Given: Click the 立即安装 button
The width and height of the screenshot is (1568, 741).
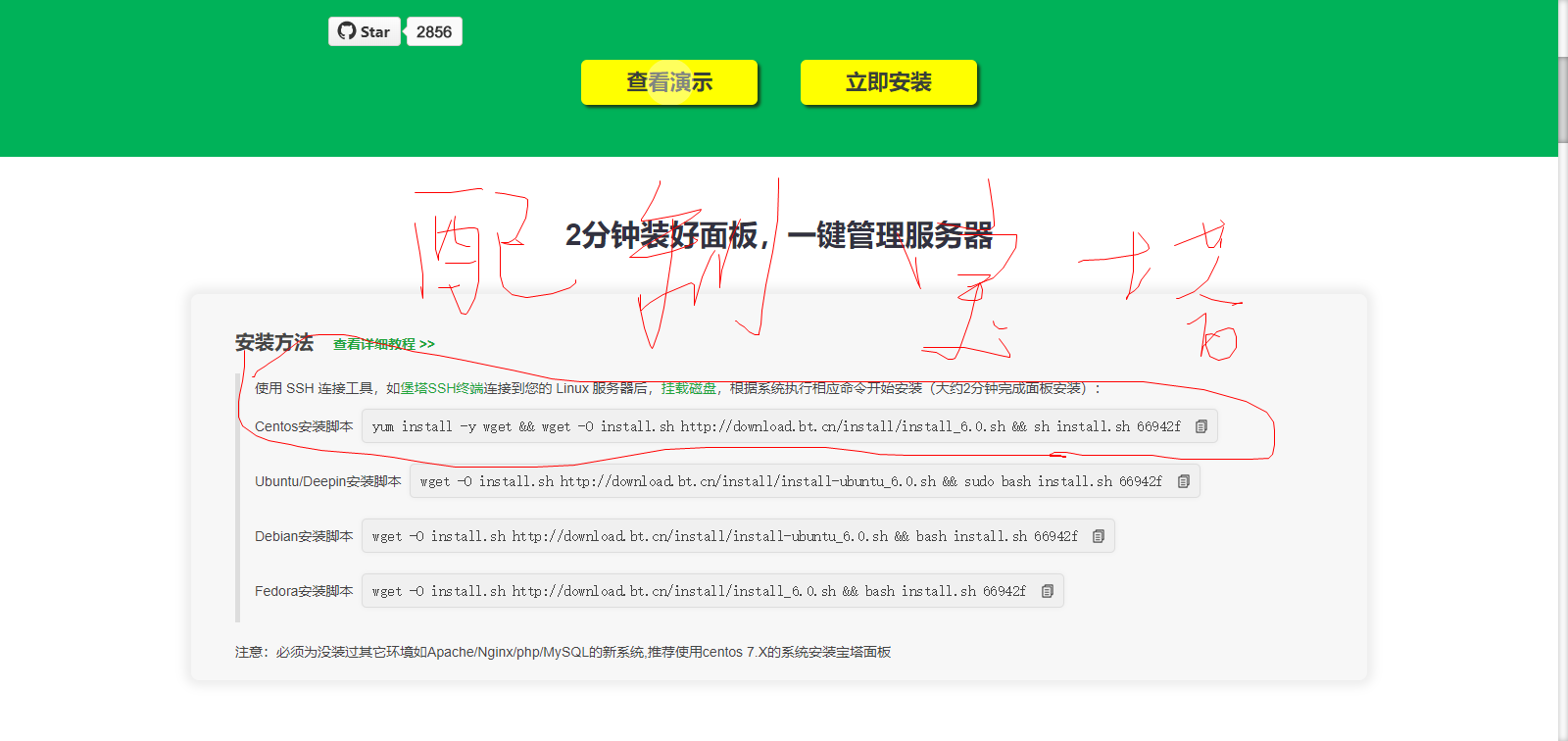Looking at the screenshot, I should point(889,82).
